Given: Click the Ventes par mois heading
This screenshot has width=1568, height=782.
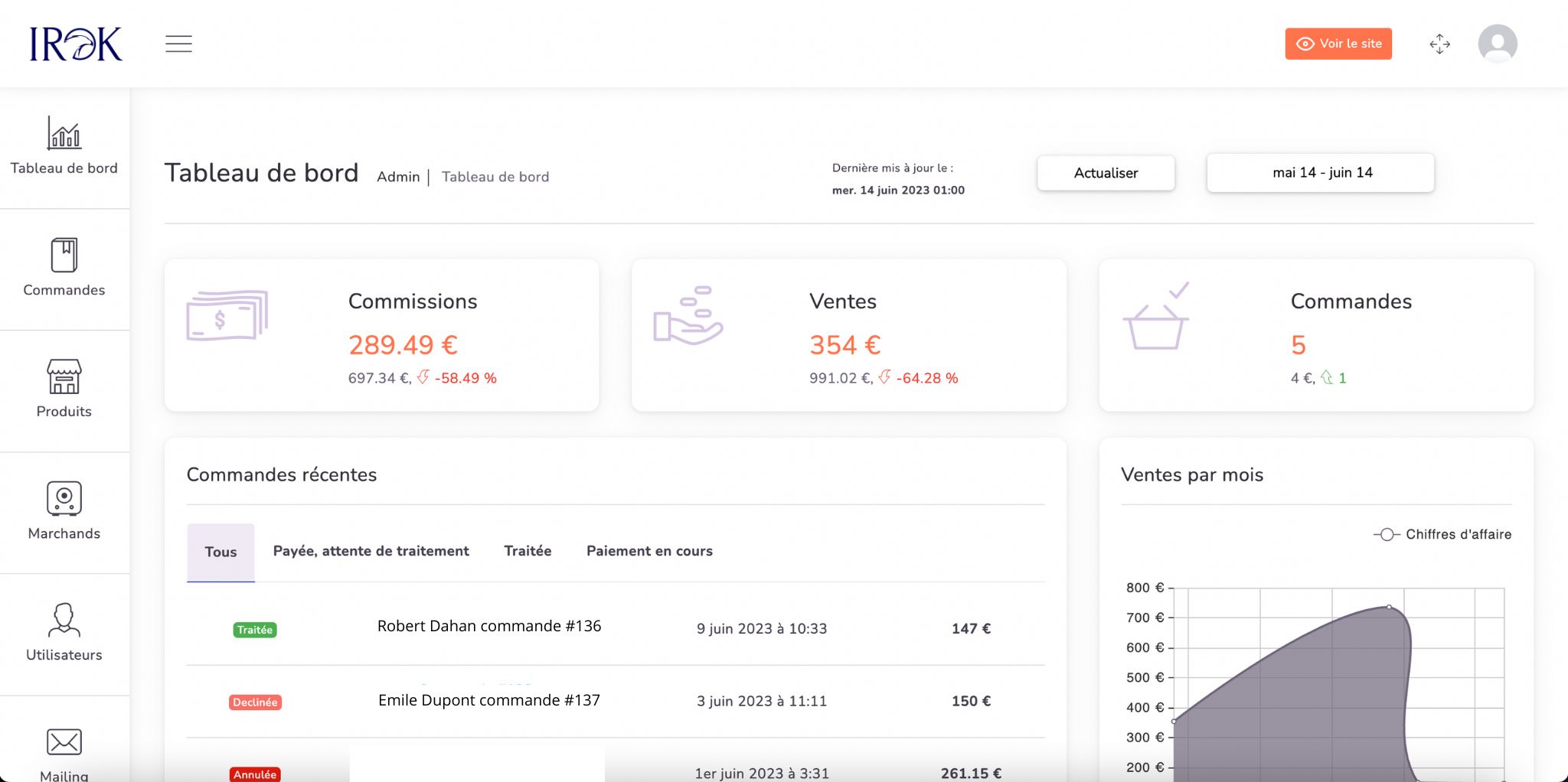Looking at the screenshot, I should (1192, 475).
